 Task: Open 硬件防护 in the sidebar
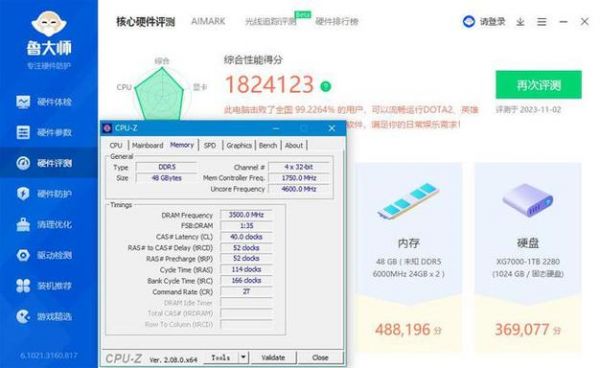(x=44, y=194)
